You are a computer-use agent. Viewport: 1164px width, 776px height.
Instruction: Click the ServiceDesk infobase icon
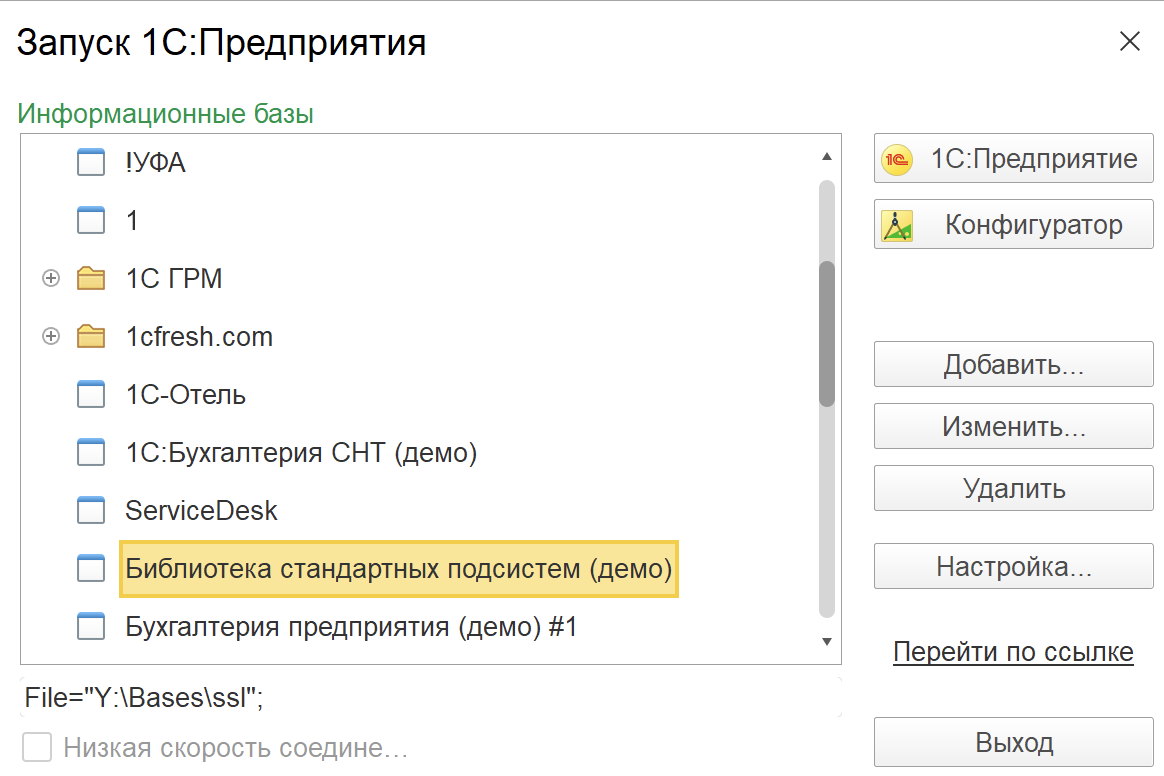pyautogui.click(x=91, y=511)
